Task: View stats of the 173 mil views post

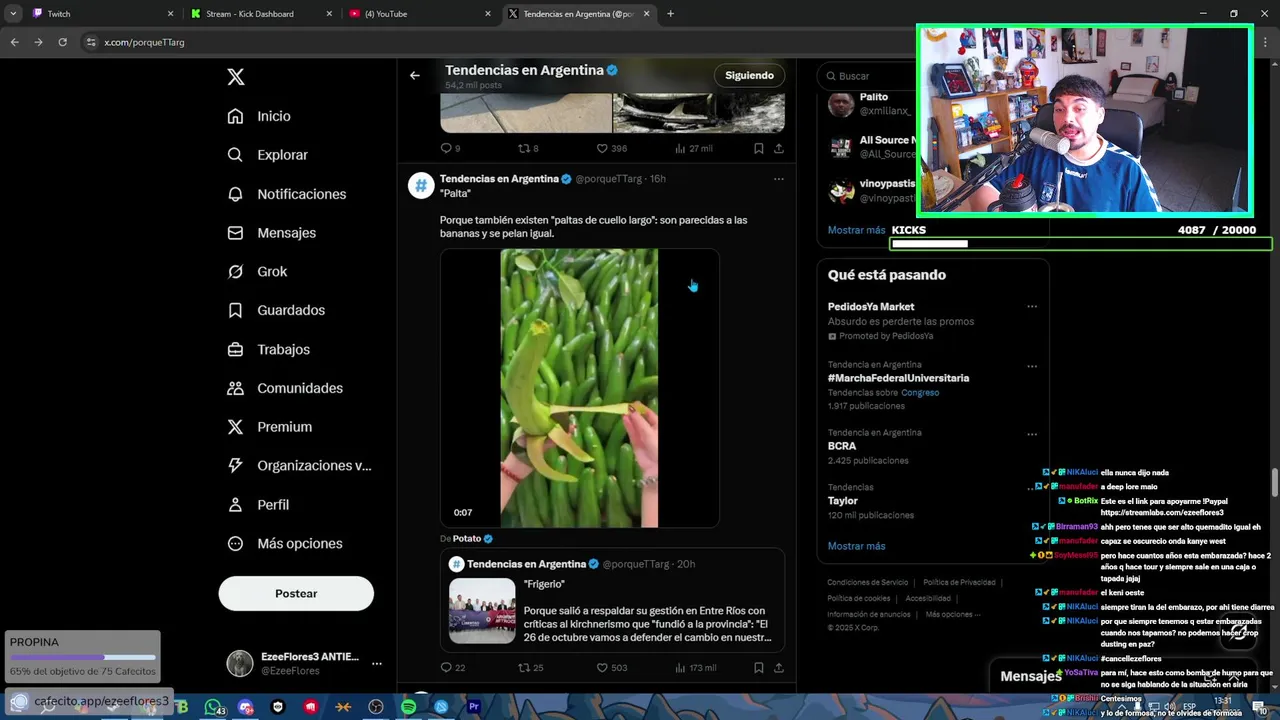Action: click(x=696, y=667)
